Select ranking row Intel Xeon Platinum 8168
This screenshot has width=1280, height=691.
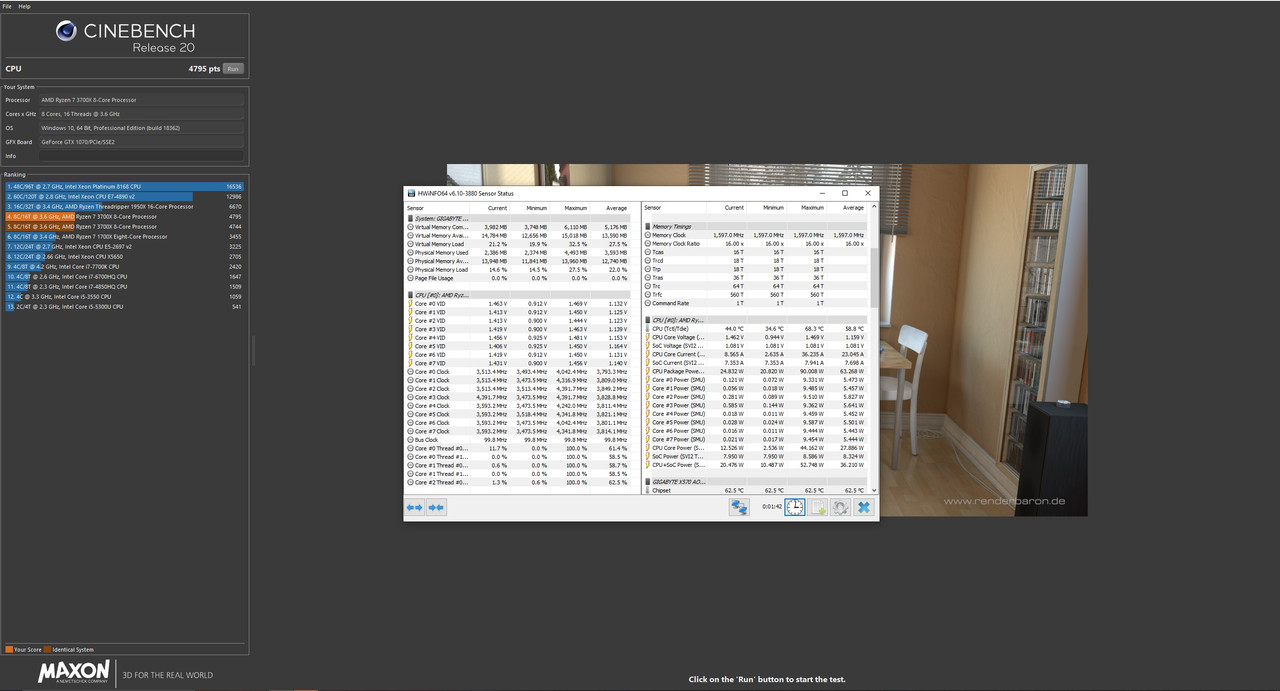click(125, 186)
